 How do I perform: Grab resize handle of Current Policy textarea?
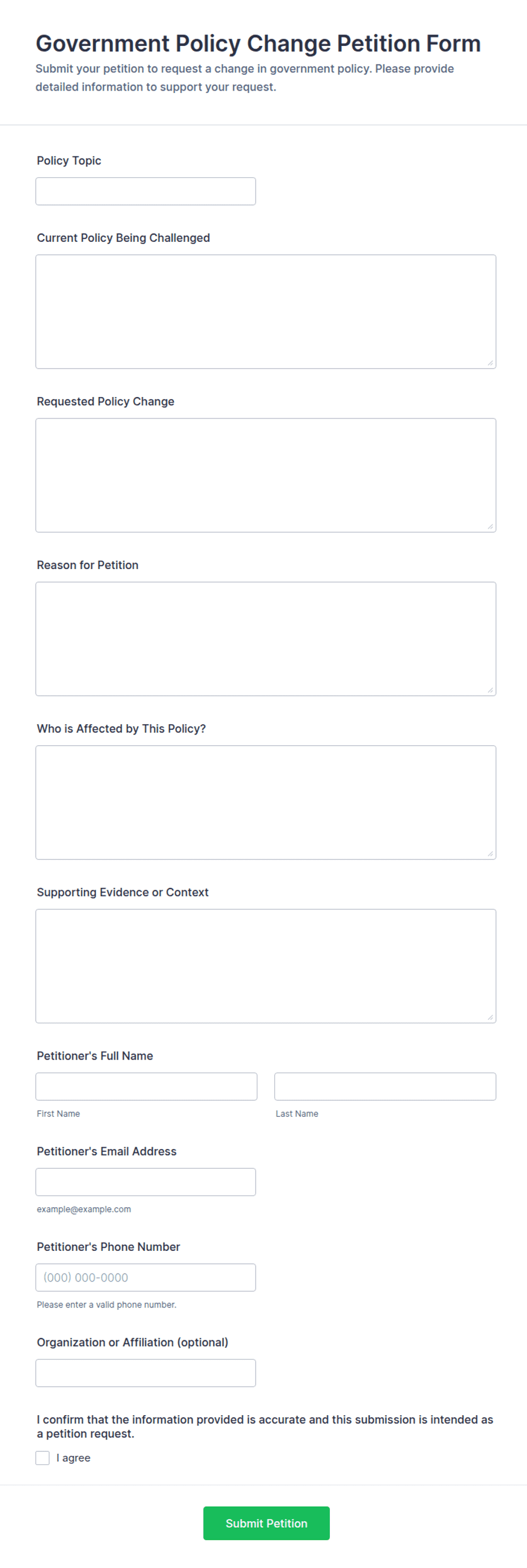pos(490,363)
